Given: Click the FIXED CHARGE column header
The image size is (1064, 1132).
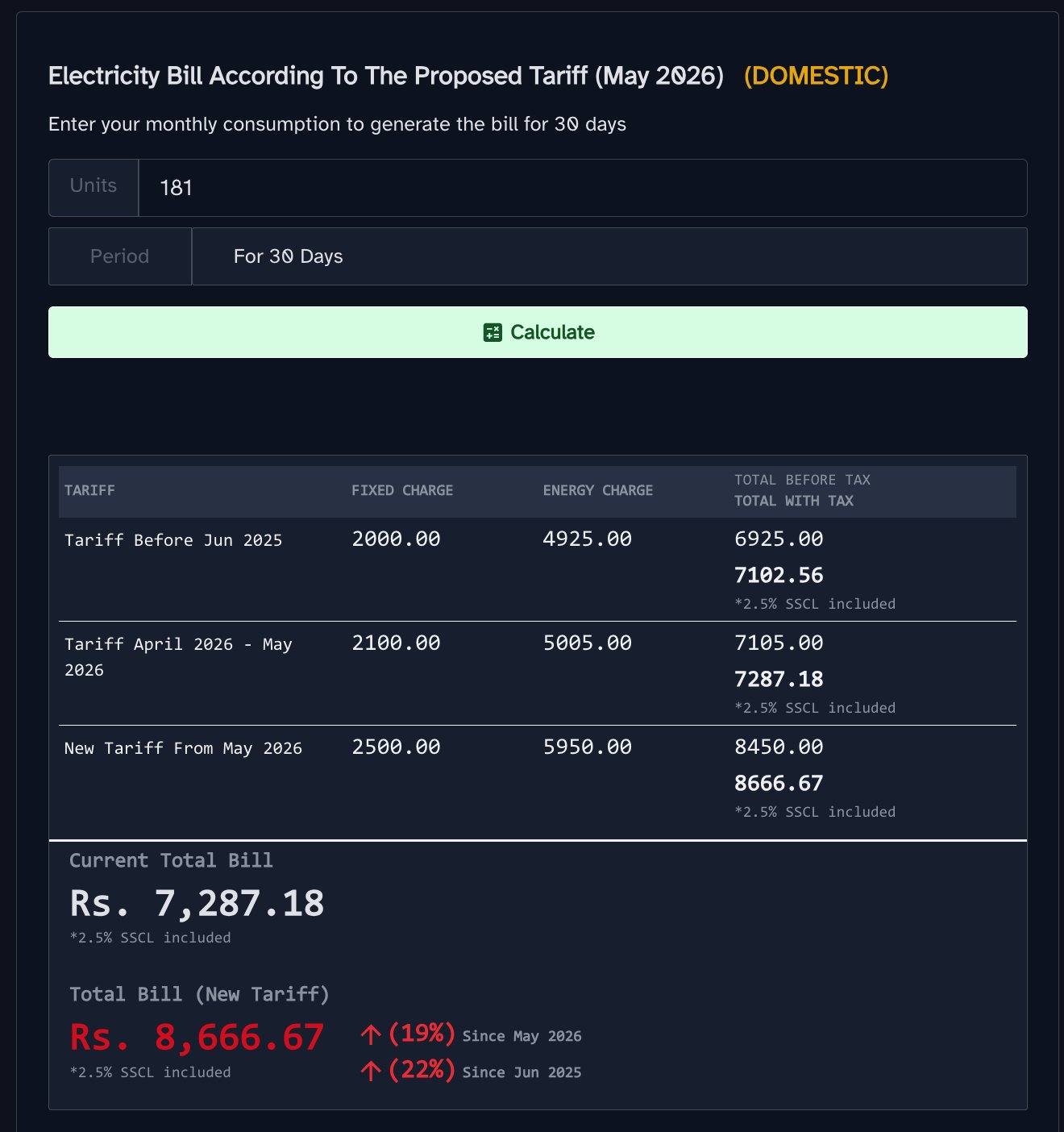Looking at the screenshot, I should coord(402,490).
